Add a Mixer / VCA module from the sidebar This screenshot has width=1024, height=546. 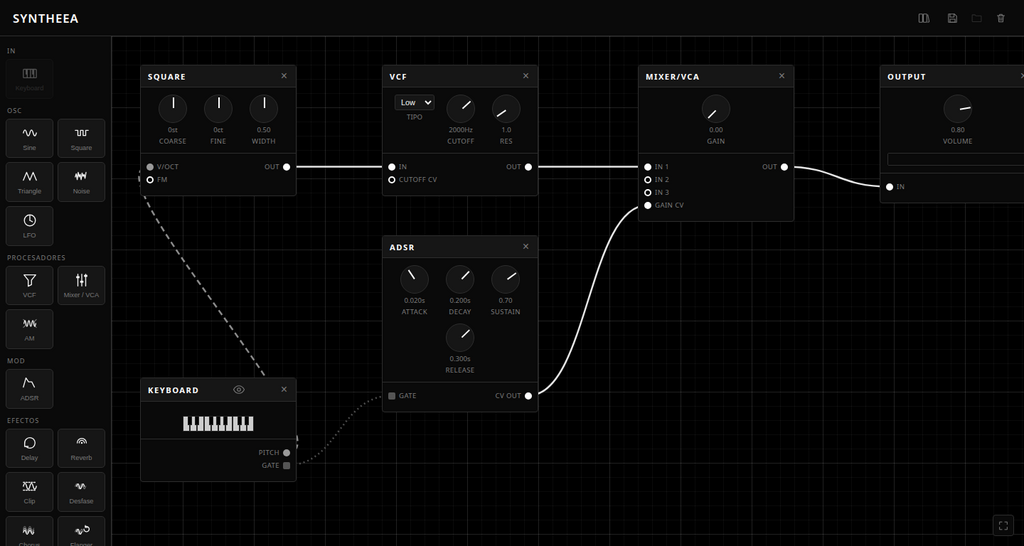coord(81,285)
